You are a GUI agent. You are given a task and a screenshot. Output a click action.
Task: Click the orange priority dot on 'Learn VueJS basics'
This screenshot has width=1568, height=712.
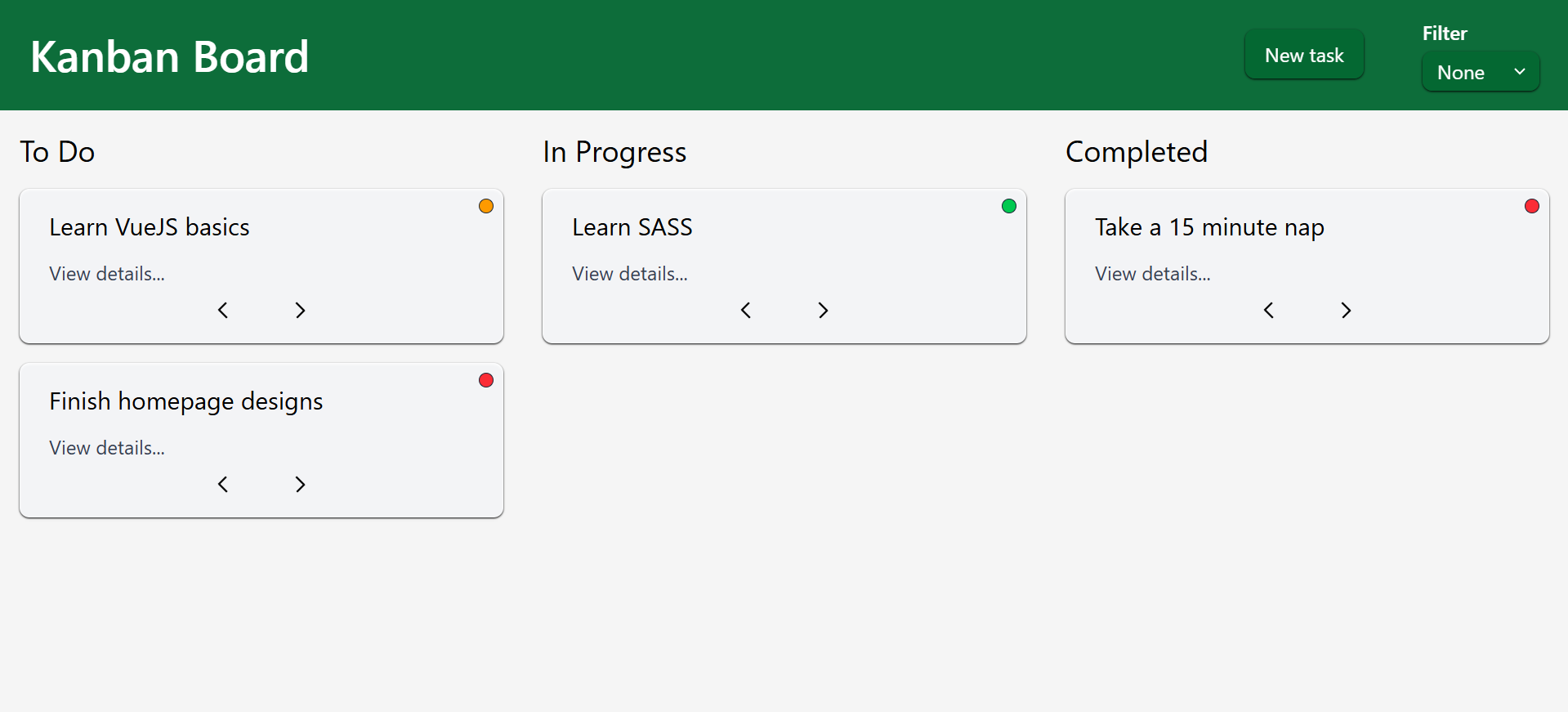(485, 205)
